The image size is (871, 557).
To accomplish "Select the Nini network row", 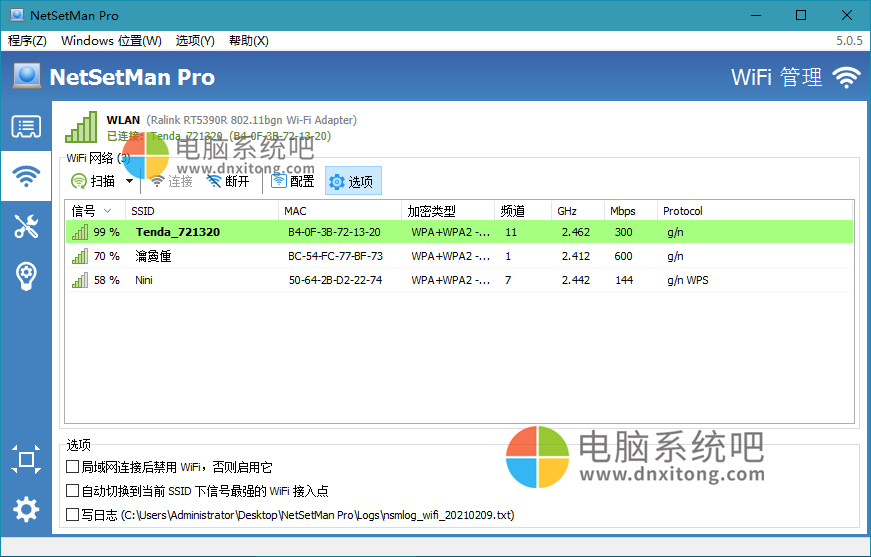I will tap(459, 280).
